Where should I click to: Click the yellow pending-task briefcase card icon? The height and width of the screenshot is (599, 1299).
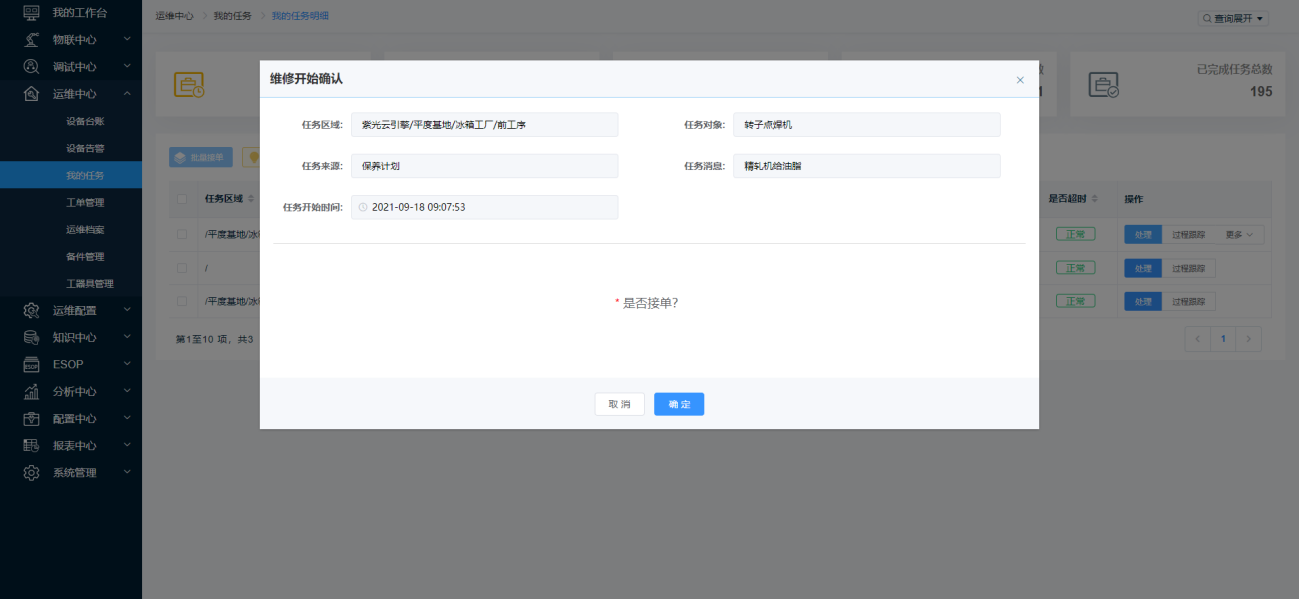pyautogui.click(x=189, y=85)
